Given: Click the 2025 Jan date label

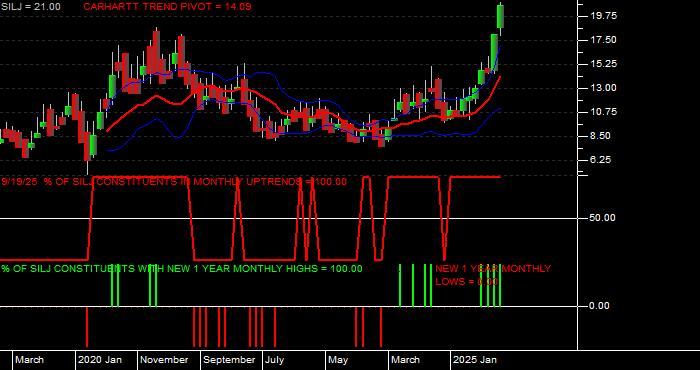Looking at the screenshot, I should coord(475,360).
